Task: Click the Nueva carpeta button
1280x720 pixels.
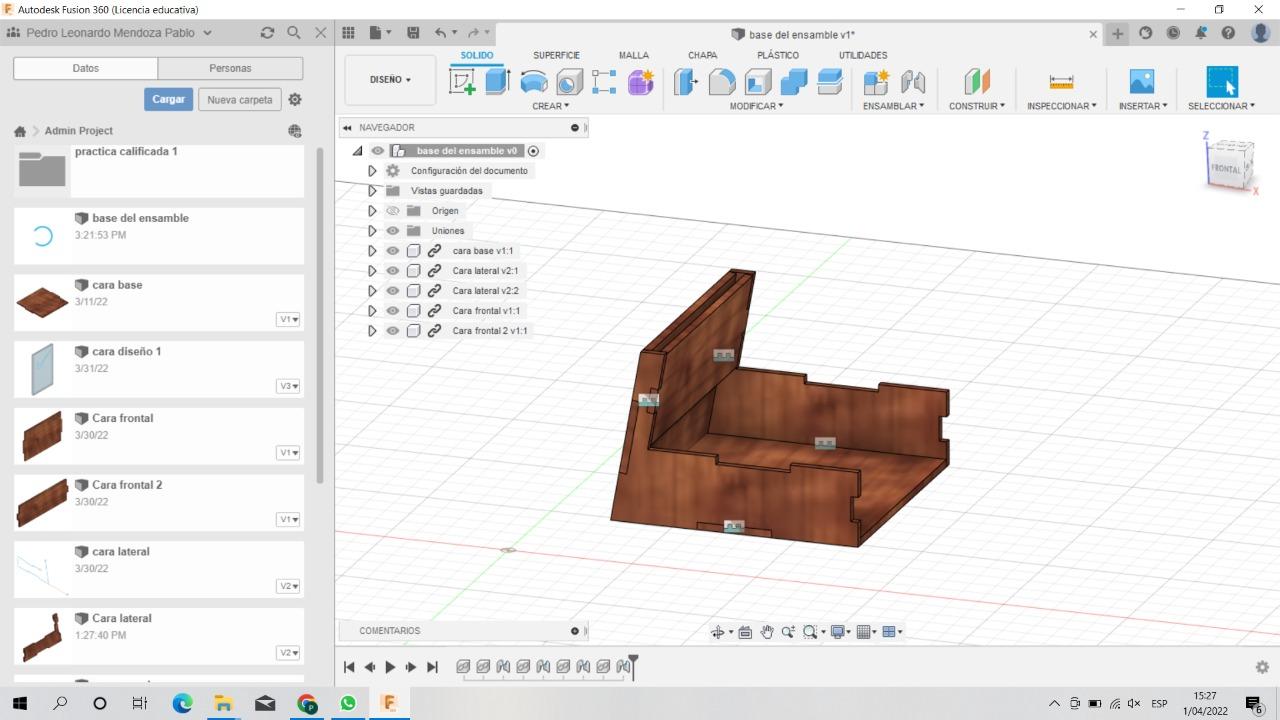Action: click(240, 100)
